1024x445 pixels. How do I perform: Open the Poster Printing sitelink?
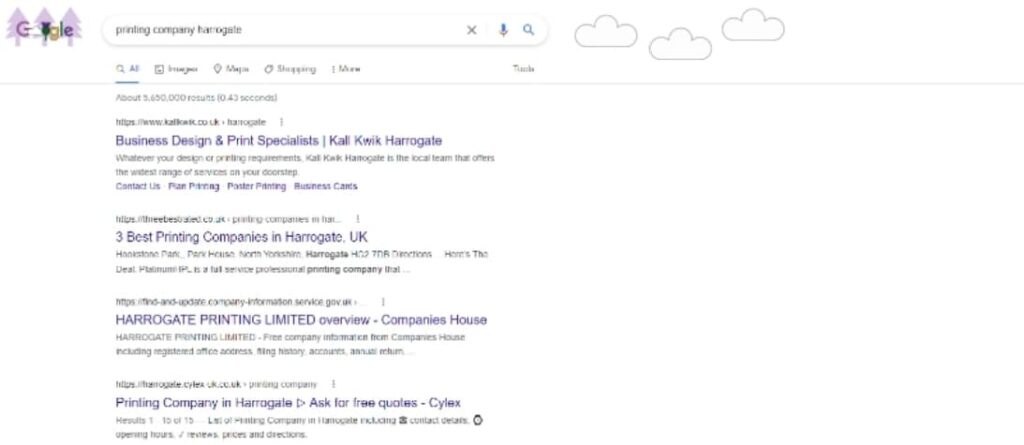(x=257, y=186)
